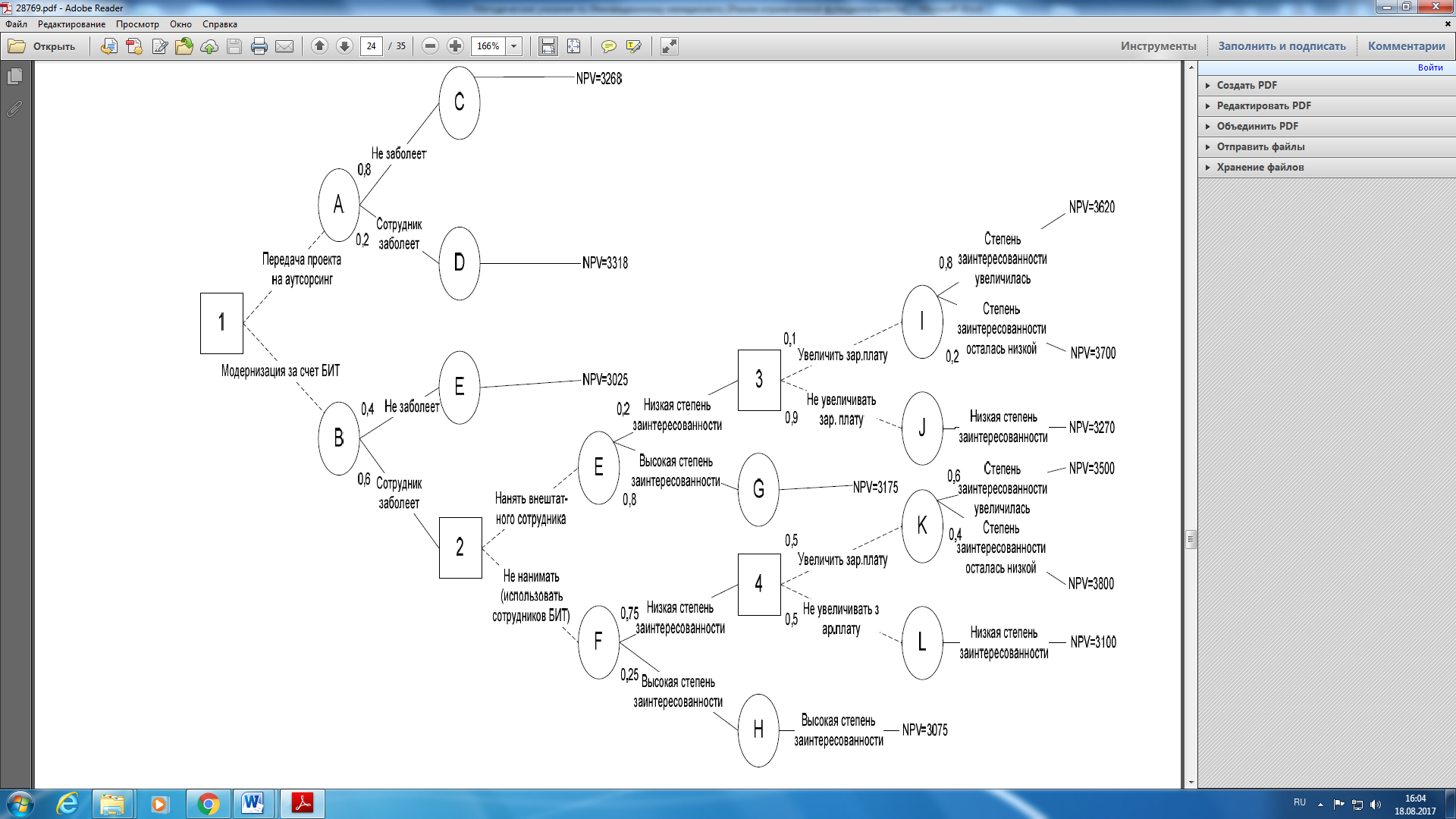Click the page number field
This screenshot has width=1456, height=819.
pos(371,46)
